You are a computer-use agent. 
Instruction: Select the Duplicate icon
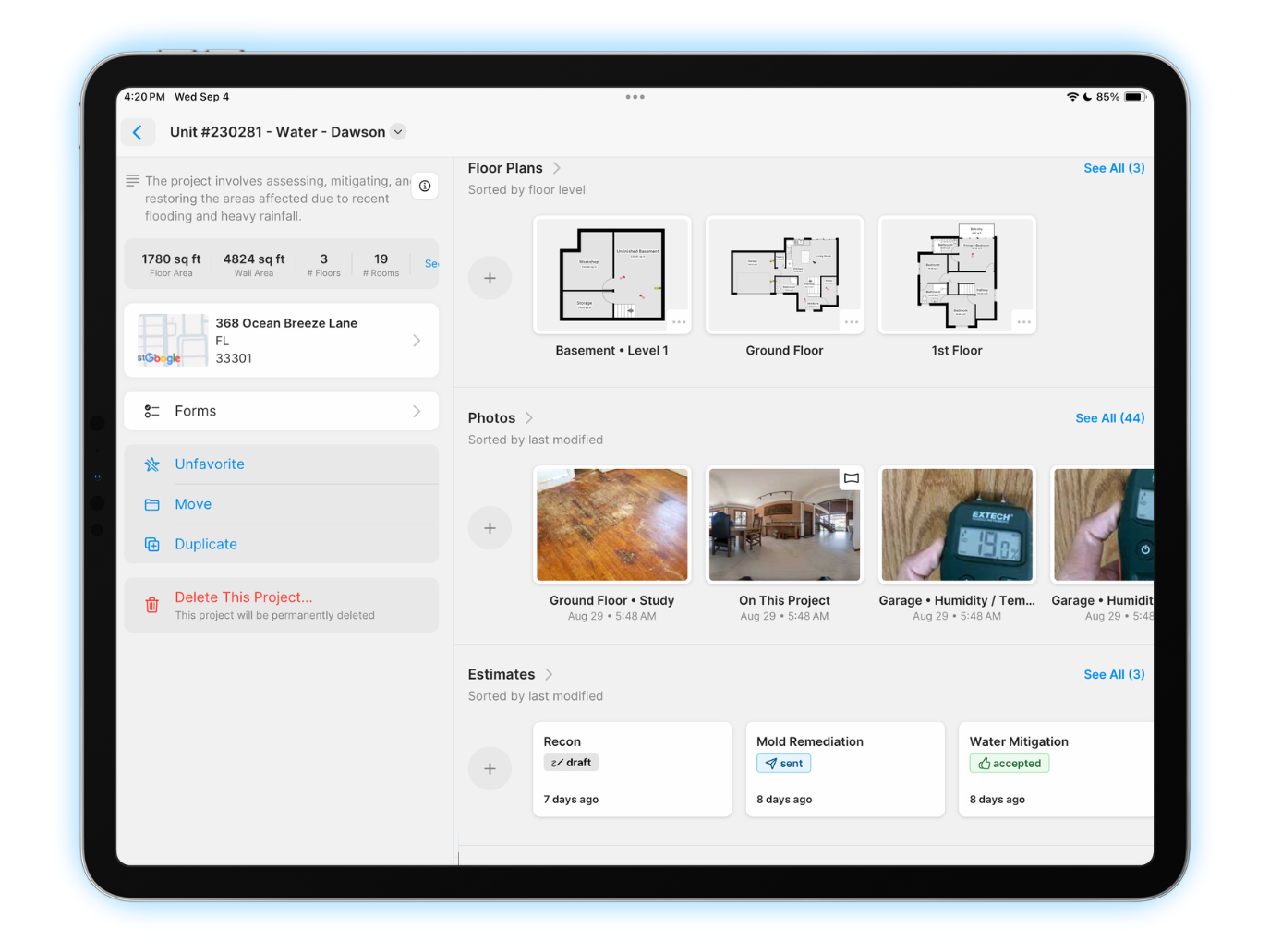151,544
